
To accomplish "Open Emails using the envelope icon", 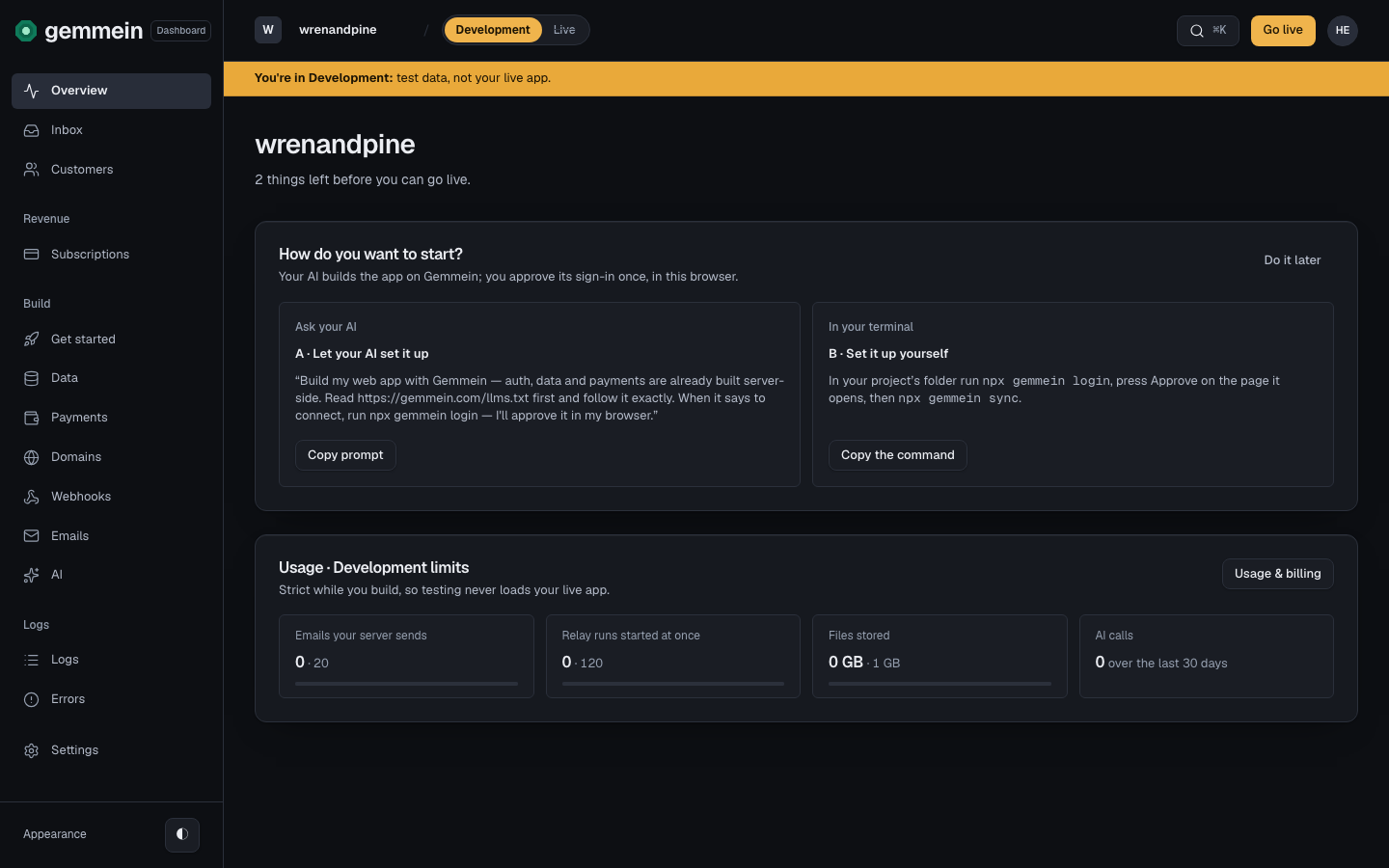I will [x=32, y=536].
